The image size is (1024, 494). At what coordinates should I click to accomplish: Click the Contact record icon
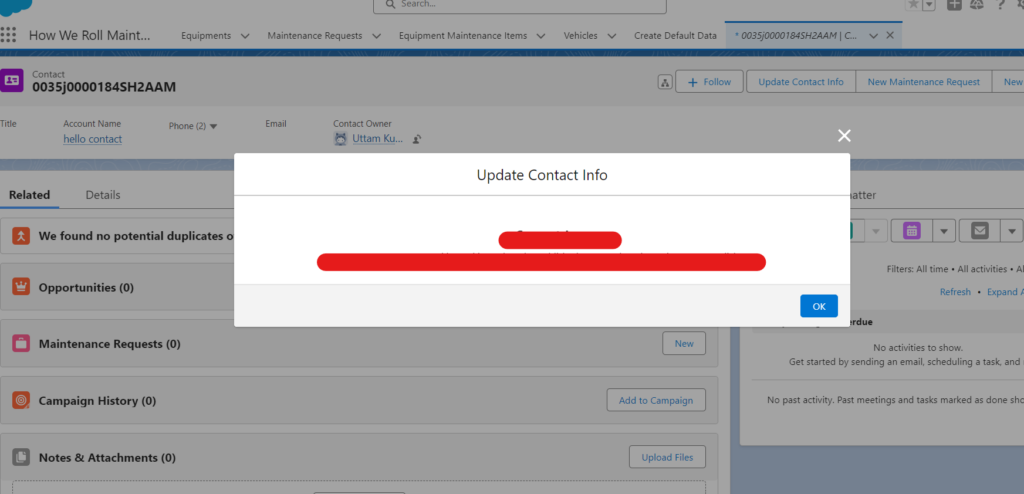tap(12, 80)
